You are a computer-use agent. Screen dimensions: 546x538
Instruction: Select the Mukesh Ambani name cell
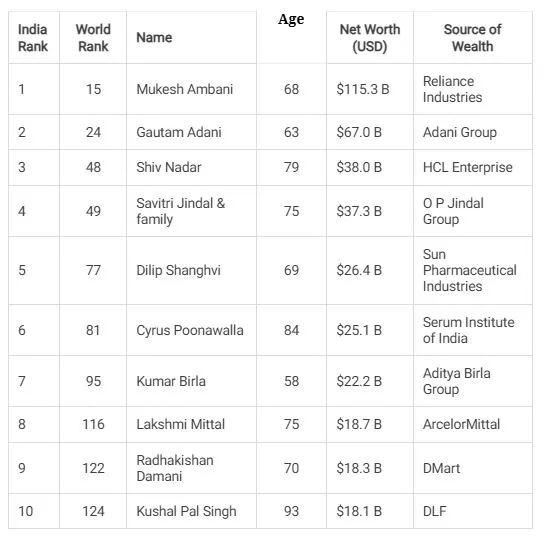[x=185, y=89]
